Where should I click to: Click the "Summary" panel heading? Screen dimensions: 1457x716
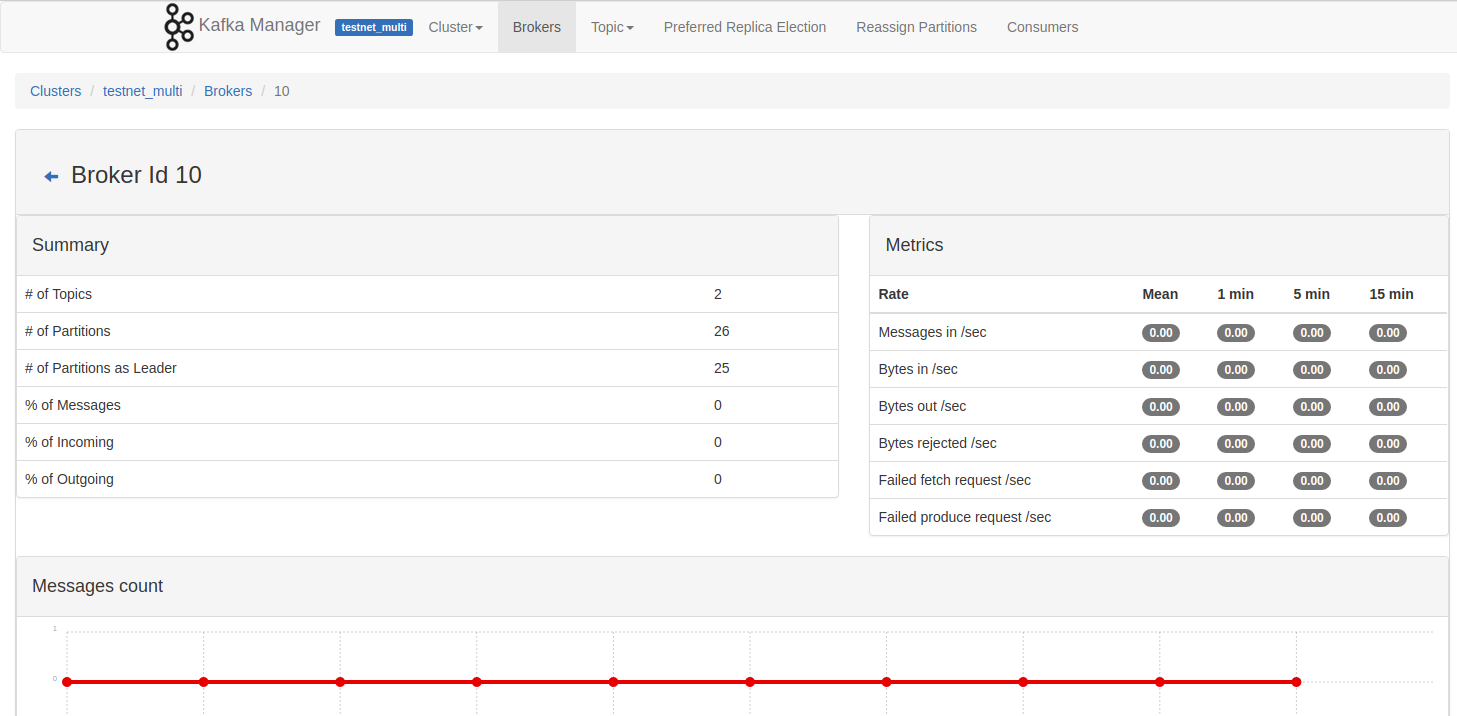[70, 245]
